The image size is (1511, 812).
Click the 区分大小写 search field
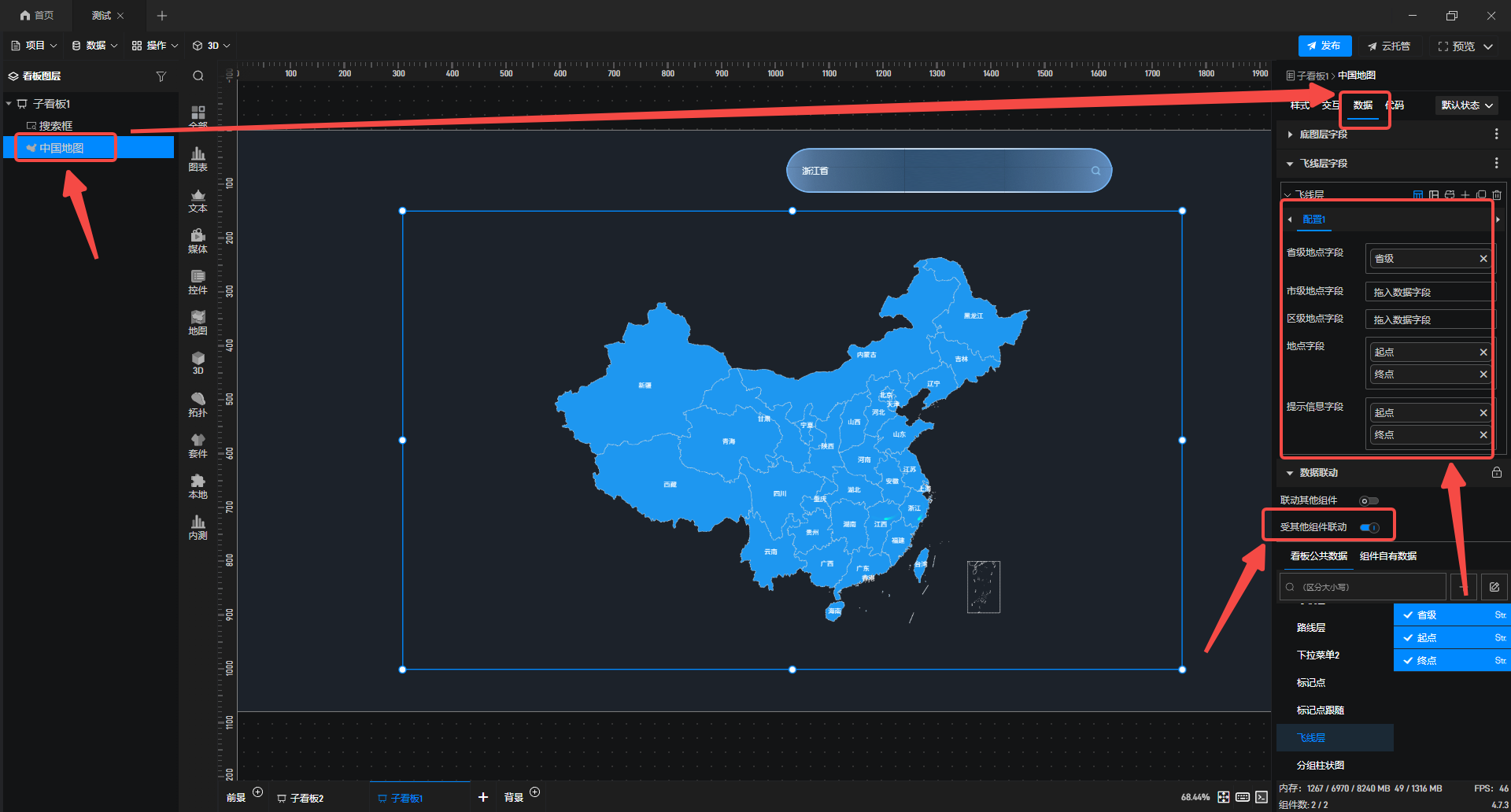pyautogui.click(x=1364, y=587)
